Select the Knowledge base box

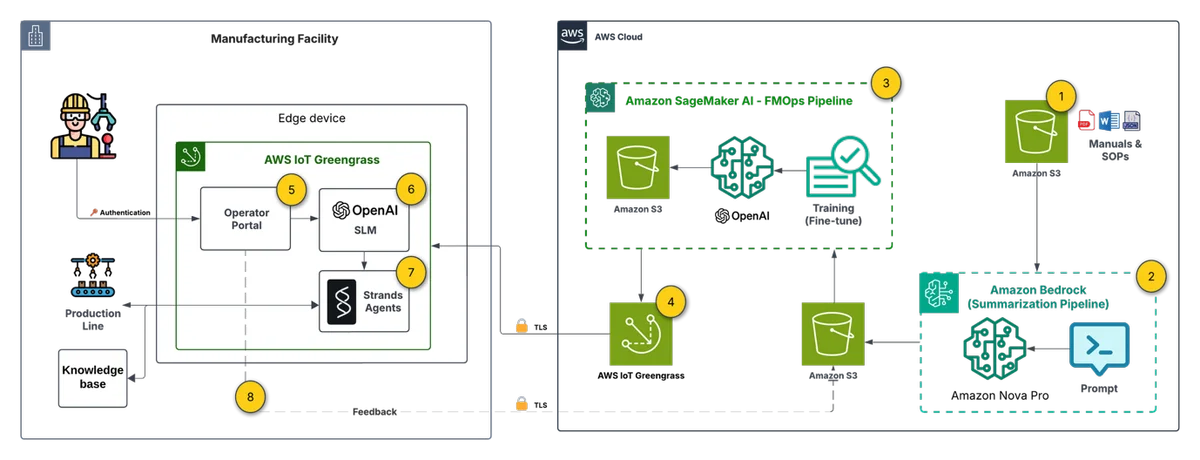click(x=94, y=378)
